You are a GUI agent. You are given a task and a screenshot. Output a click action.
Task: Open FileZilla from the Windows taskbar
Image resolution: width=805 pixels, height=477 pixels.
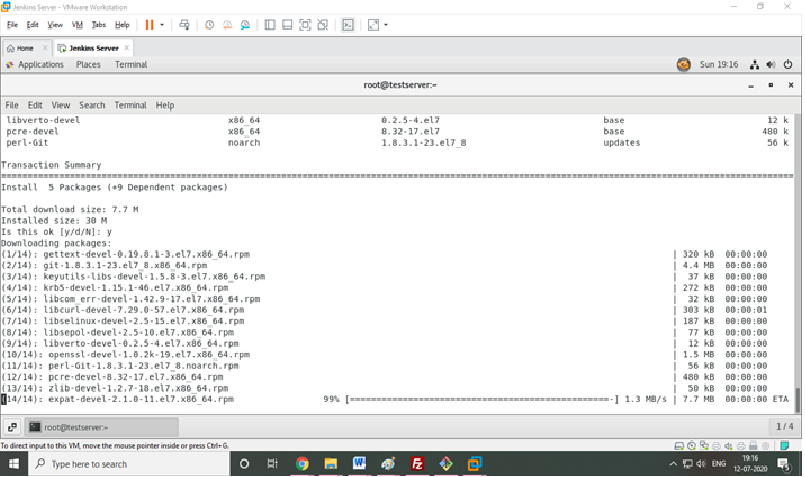pyautogui.click(x=417, y=464)
